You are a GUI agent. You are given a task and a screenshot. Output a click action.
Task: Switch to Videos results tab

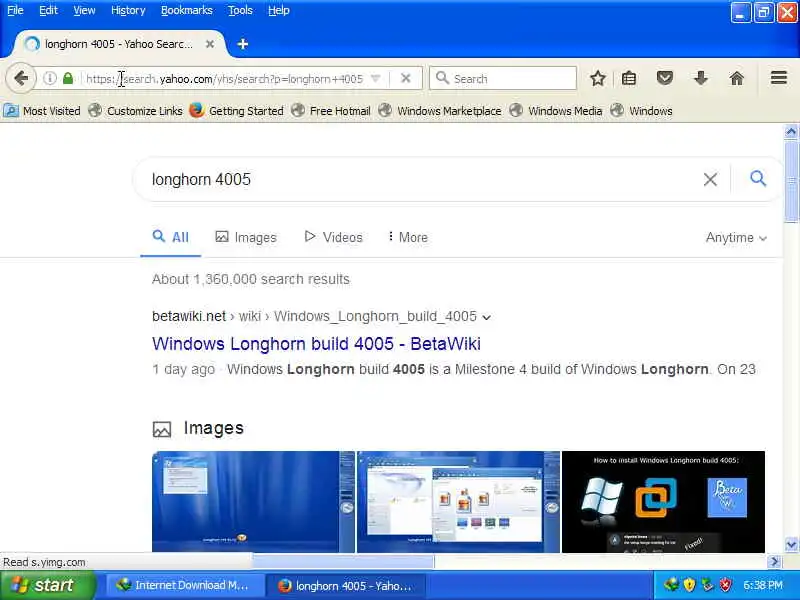[x=333, y=237]
